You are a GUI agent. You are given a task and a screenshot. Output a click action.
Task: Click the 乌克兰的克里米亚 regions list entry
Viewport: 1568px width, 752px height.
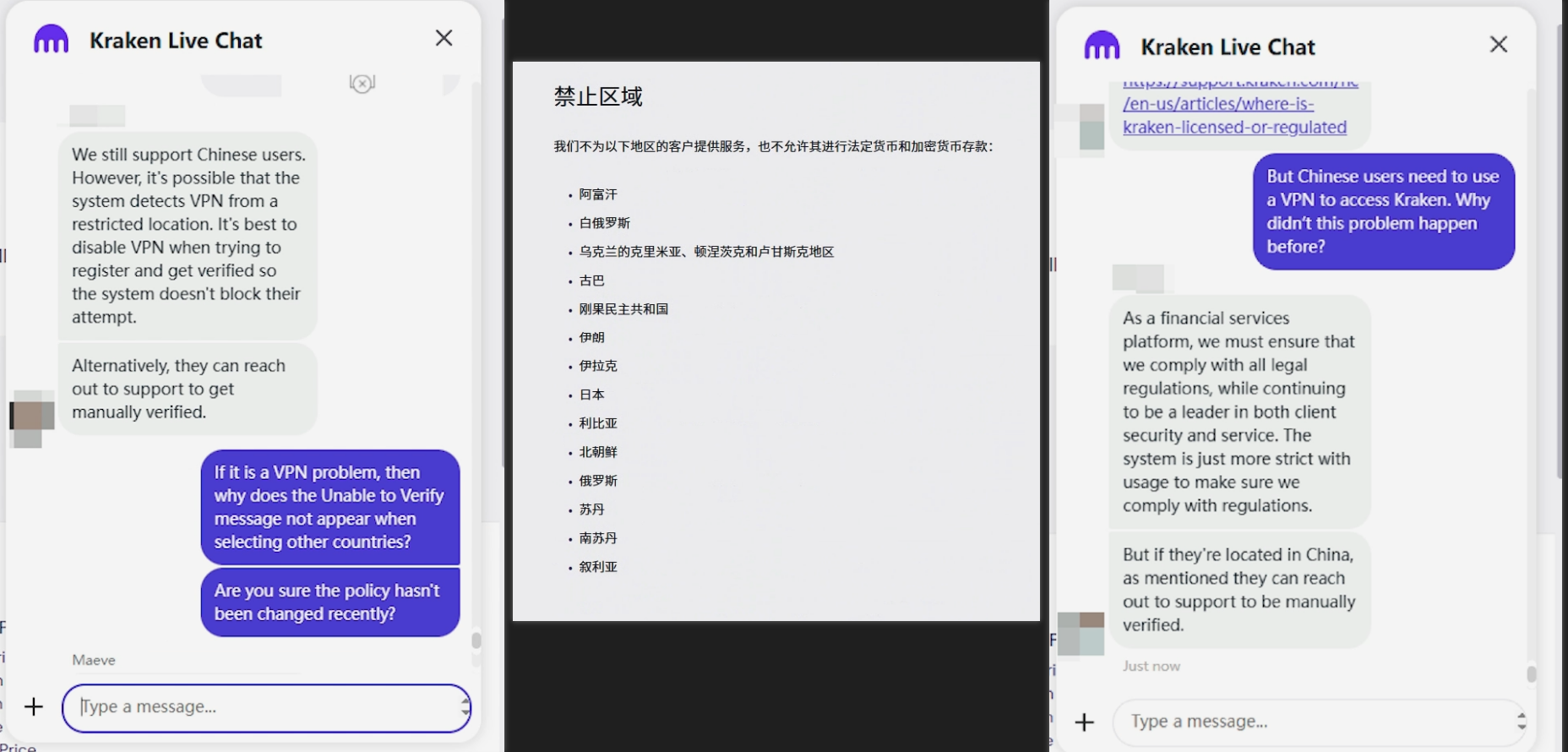pyautogui.click(x=706, y=252)
